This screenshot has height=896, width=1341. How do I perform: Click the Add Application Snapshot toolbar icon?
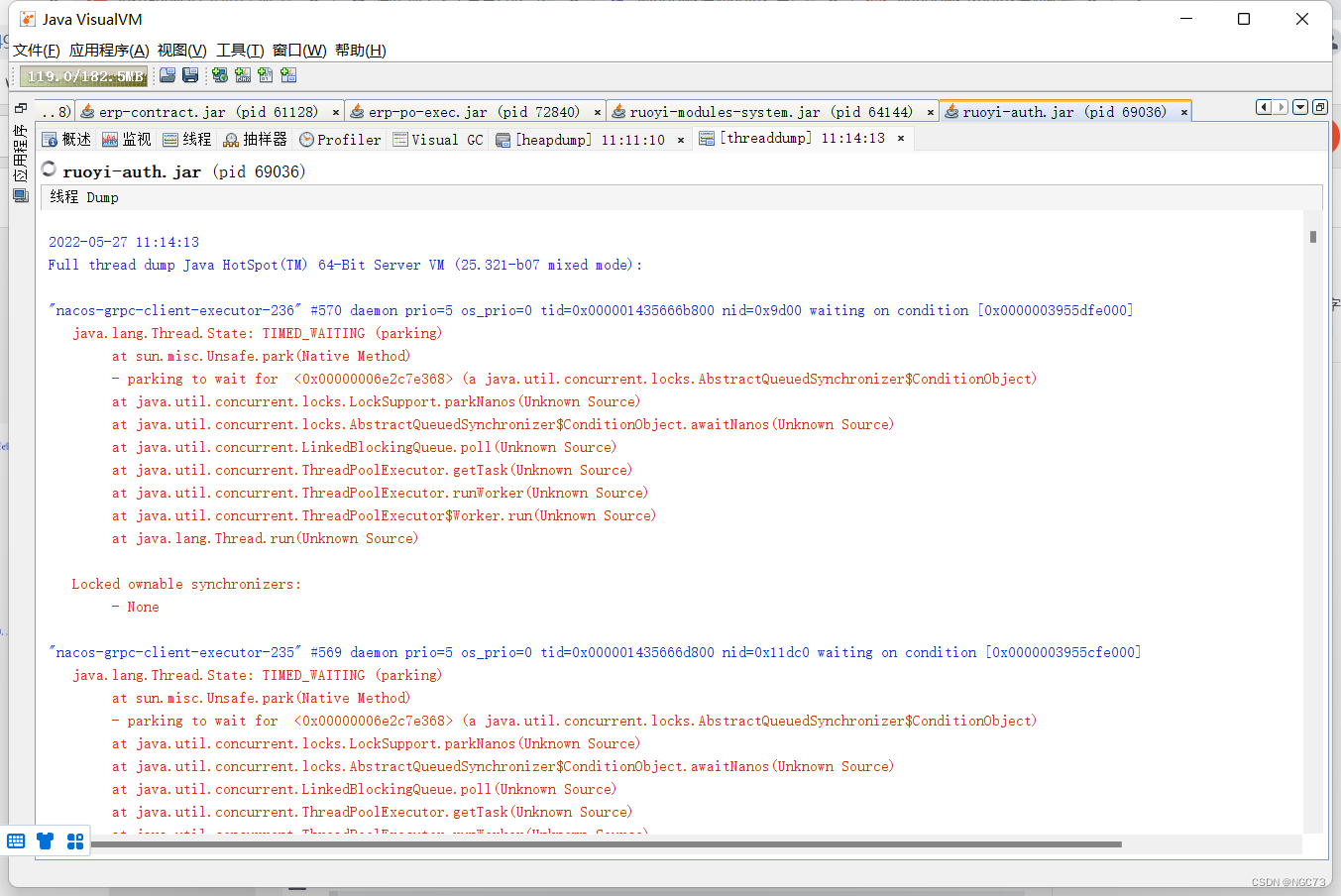point(288,75)
